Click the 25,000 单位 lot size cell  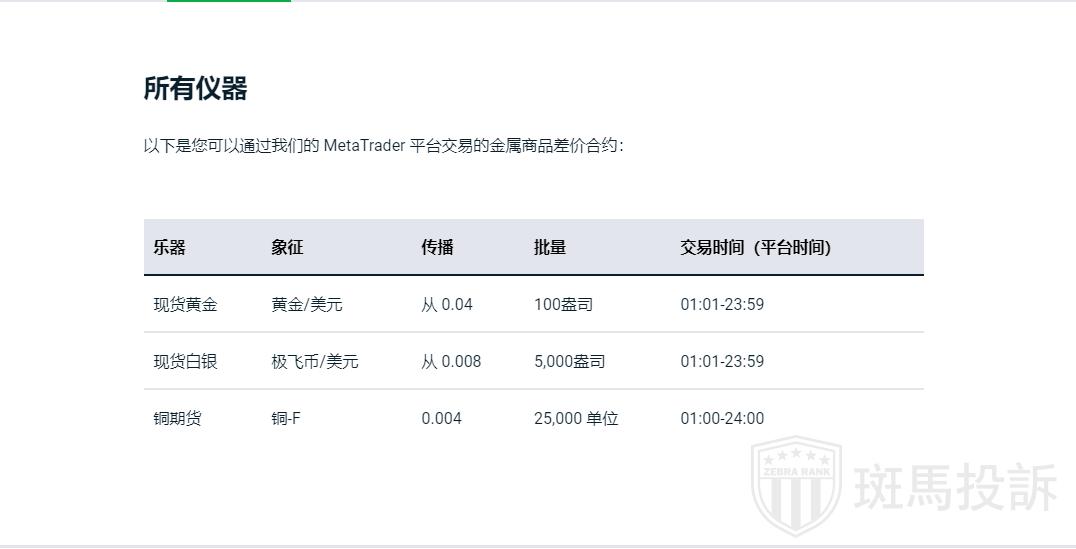[x=576, y=418]
